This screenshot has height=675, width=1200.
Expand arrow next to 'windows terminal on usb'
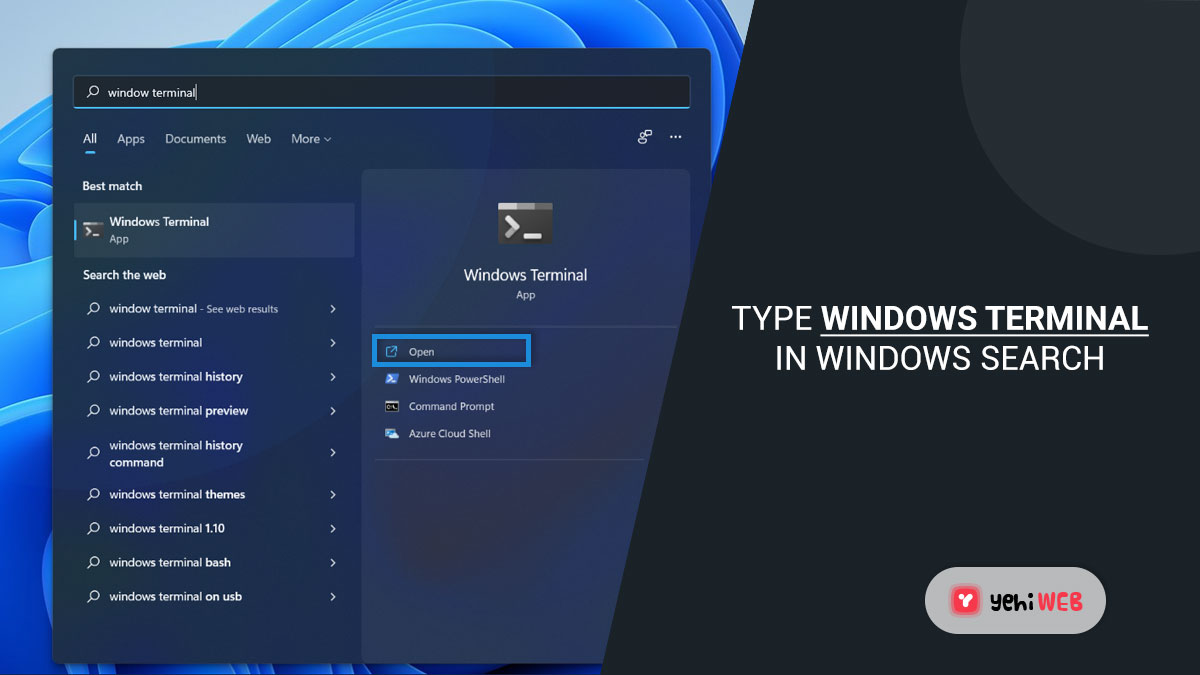pos(333,597)
